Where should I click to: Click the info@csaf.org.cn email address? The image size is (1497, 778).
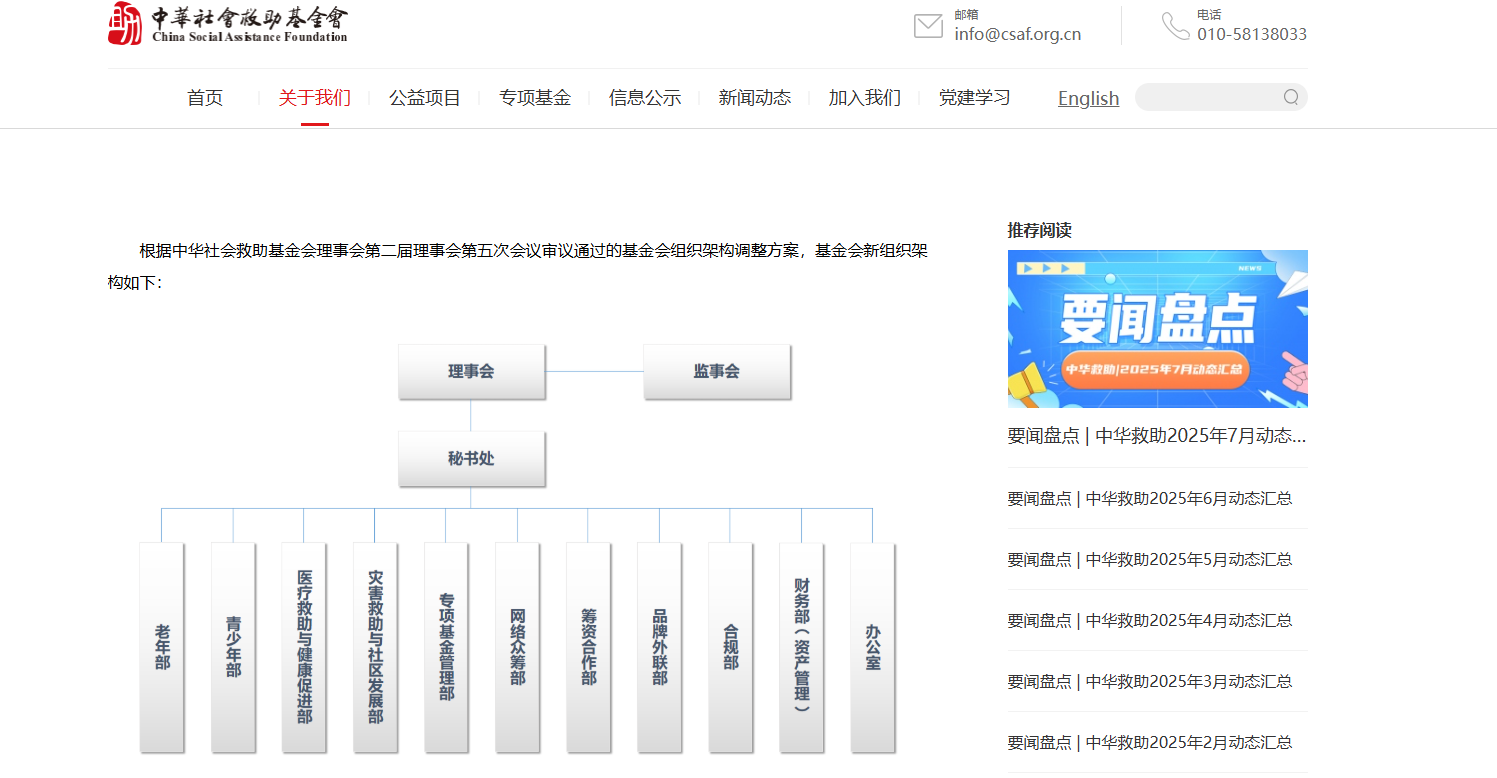coord(1017,34)
